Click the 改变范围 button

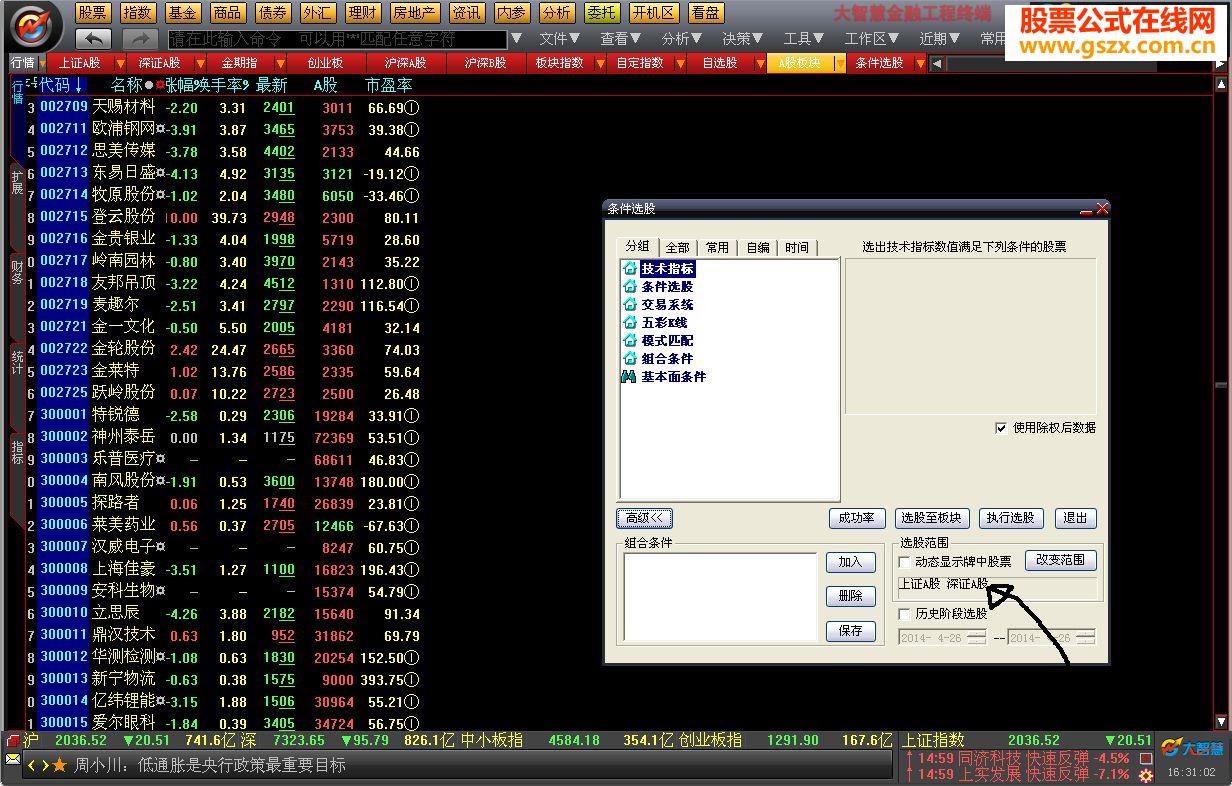[1061, 560]
